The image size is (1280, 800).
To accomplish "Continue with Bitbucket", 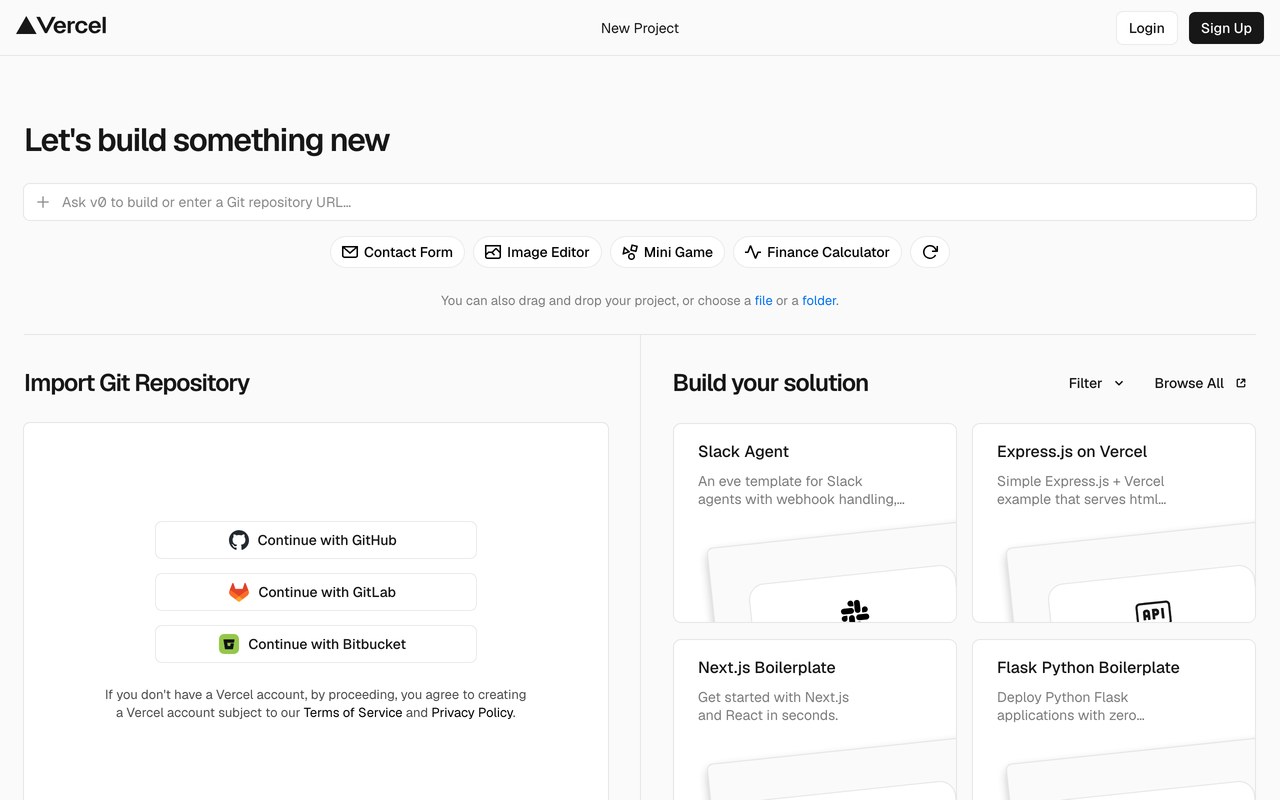I will point(316,644).
